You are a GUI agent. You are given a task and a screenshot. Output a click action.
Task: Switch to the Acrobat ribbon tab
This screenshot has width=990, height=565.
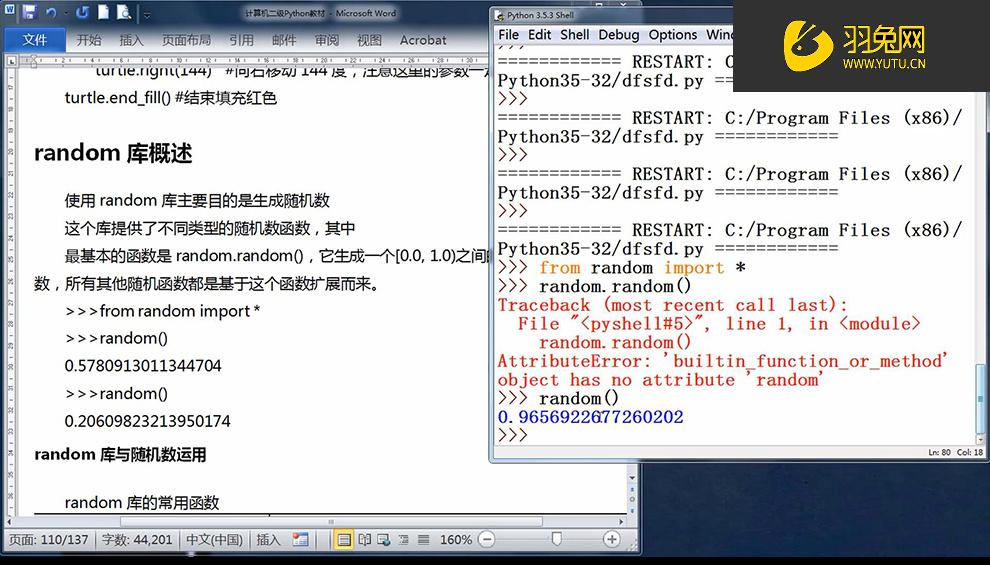click(x=423, y=40)
